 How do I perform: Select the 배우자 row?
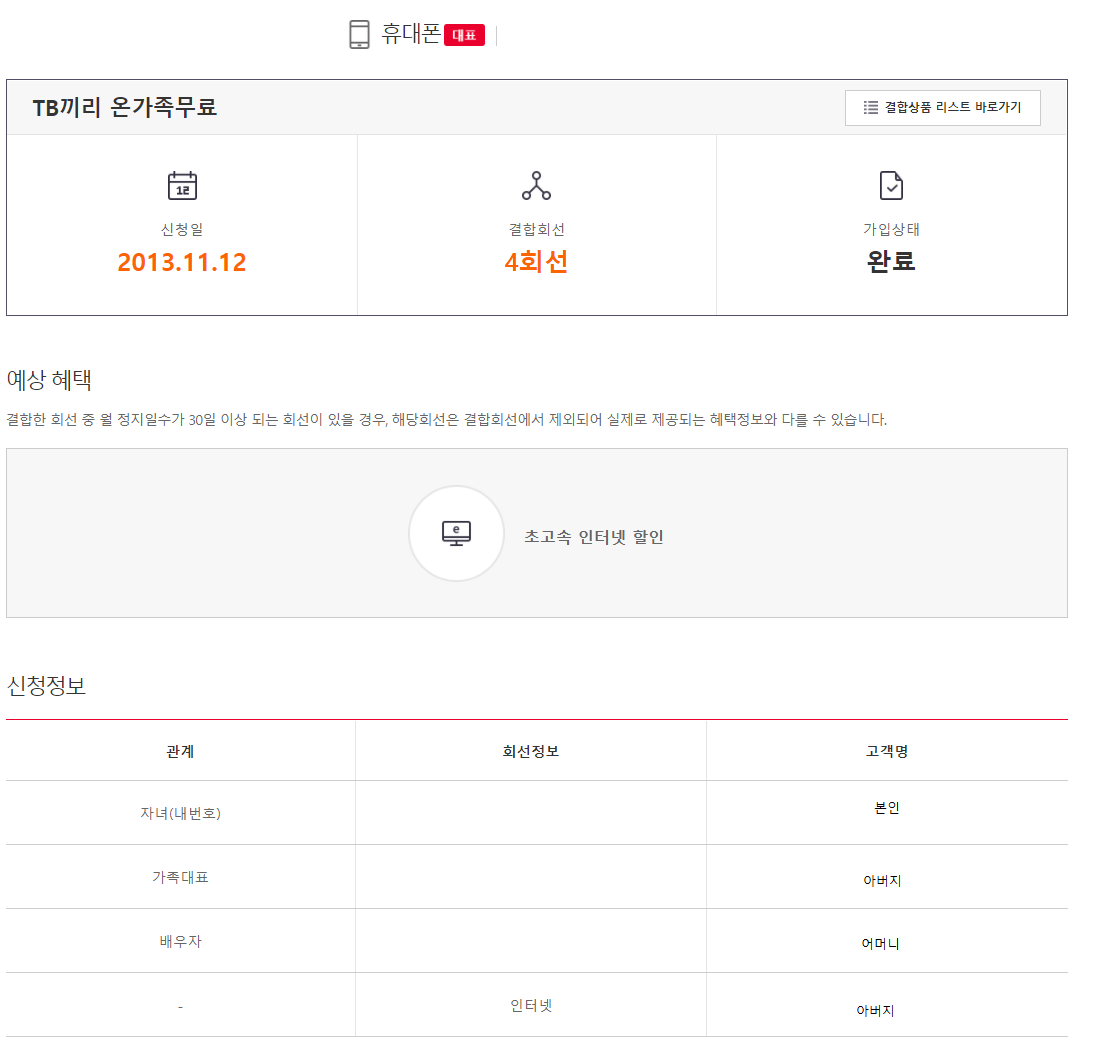click(x=180, y=941)
